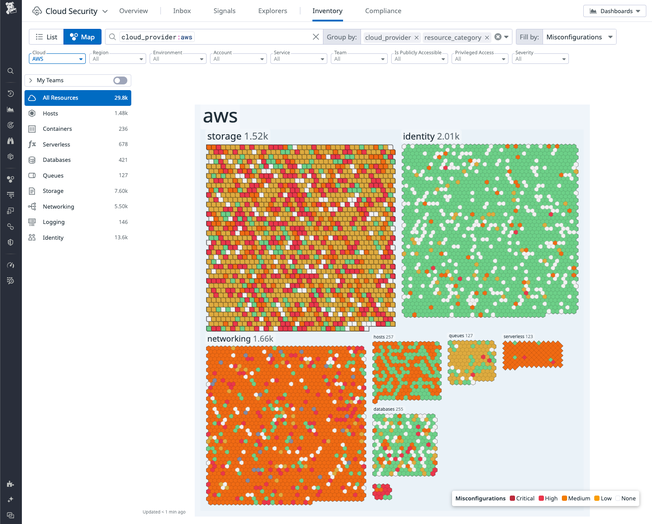The width and height of the screenshot is (652, 524).
Task: Clear the search query with X icon
Action: click(316, 37)
